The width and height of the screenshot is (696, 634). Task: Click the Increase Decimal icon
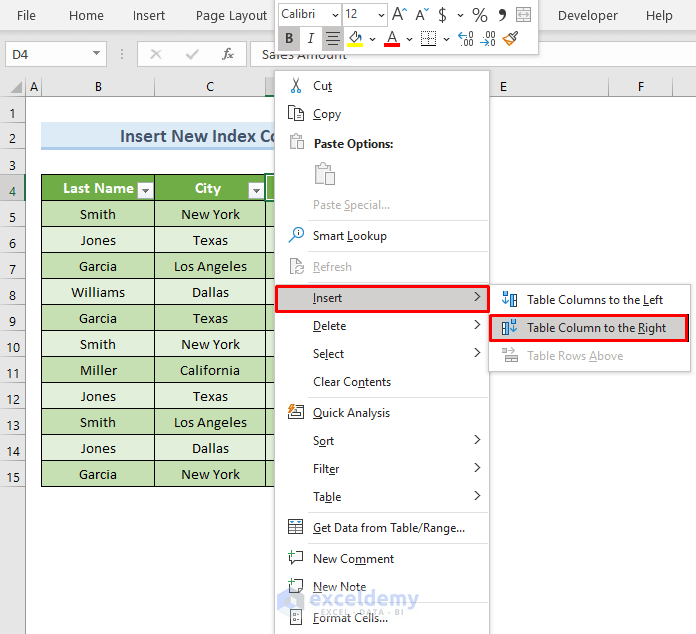[465, 39]
